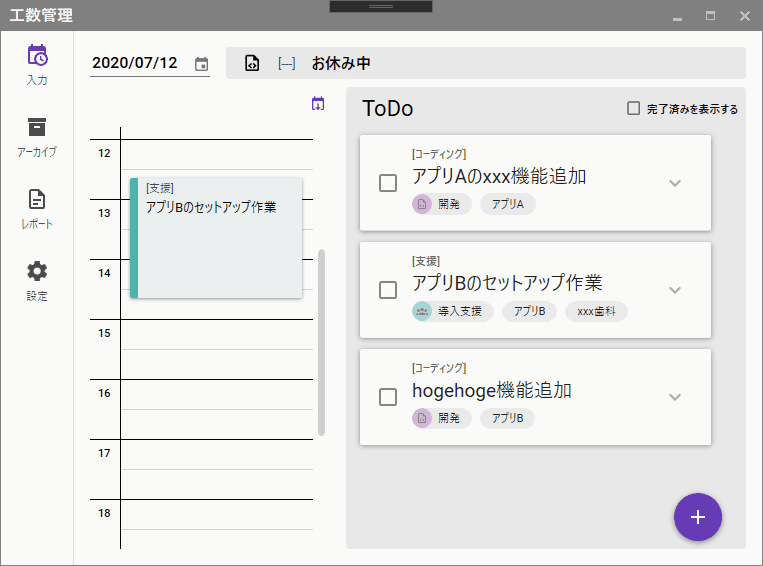Image resolution: width=763 pixels, height=566 pixels.
Task: Expand the アプリBのセットアップ作業 ToDo card
Action: point(674,290)
